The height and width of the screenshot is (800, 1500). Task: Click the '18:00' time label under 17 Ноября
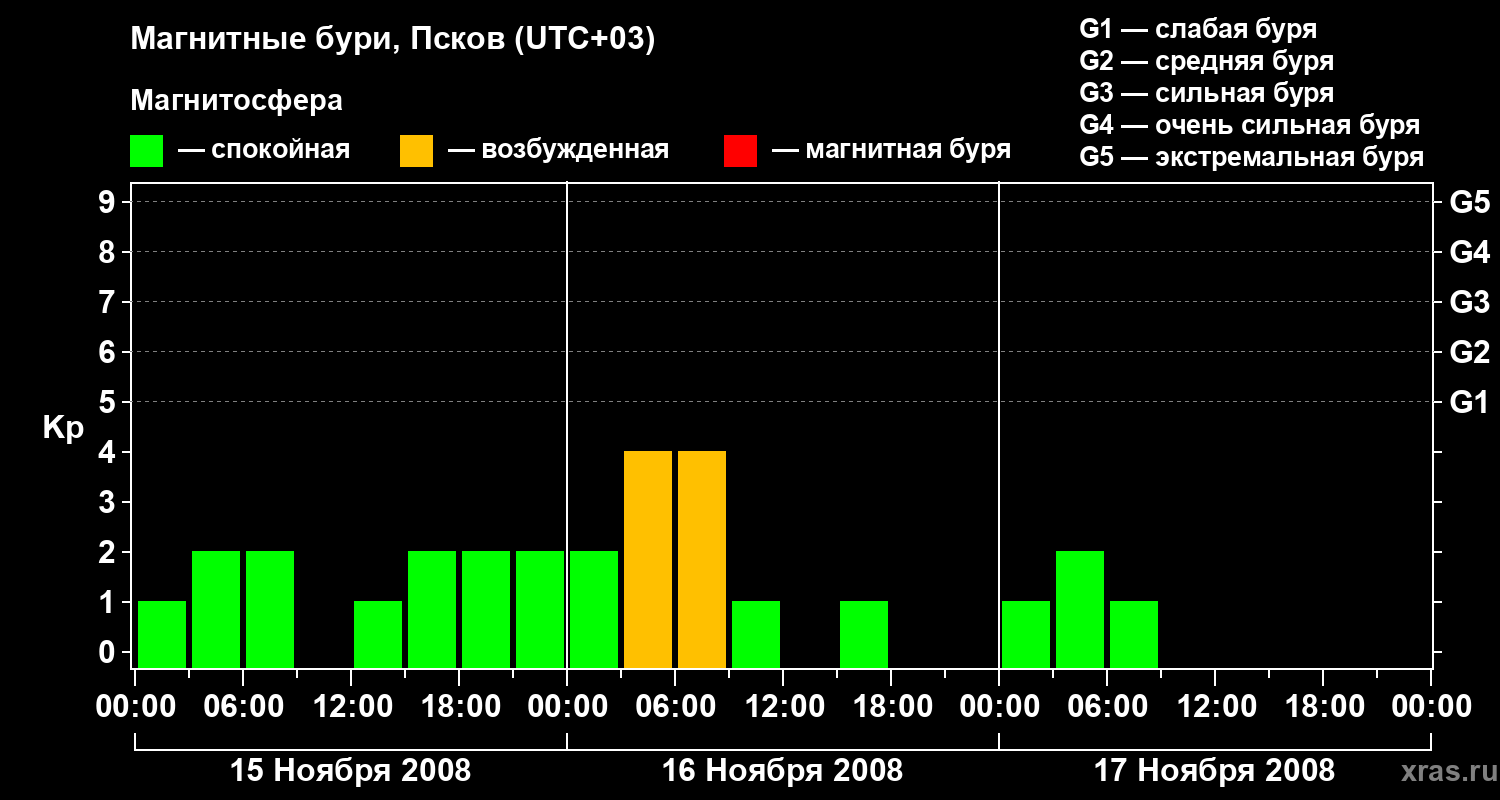click(x=1323, y=707)
